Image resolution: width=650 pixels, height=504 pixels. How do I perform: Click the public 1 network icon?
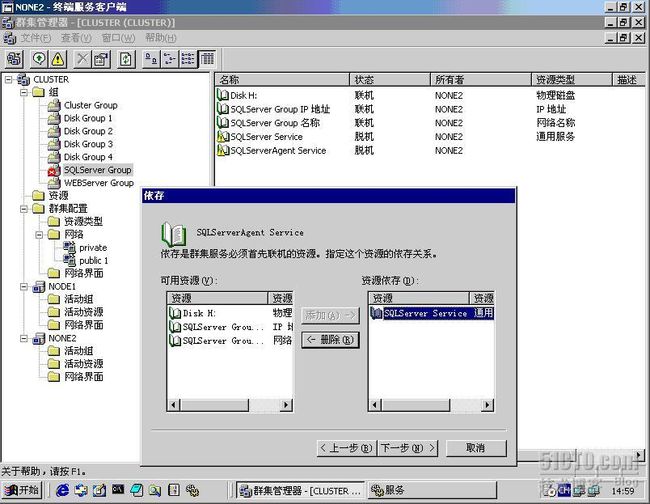pyautogui.click(x=69, y=260)
